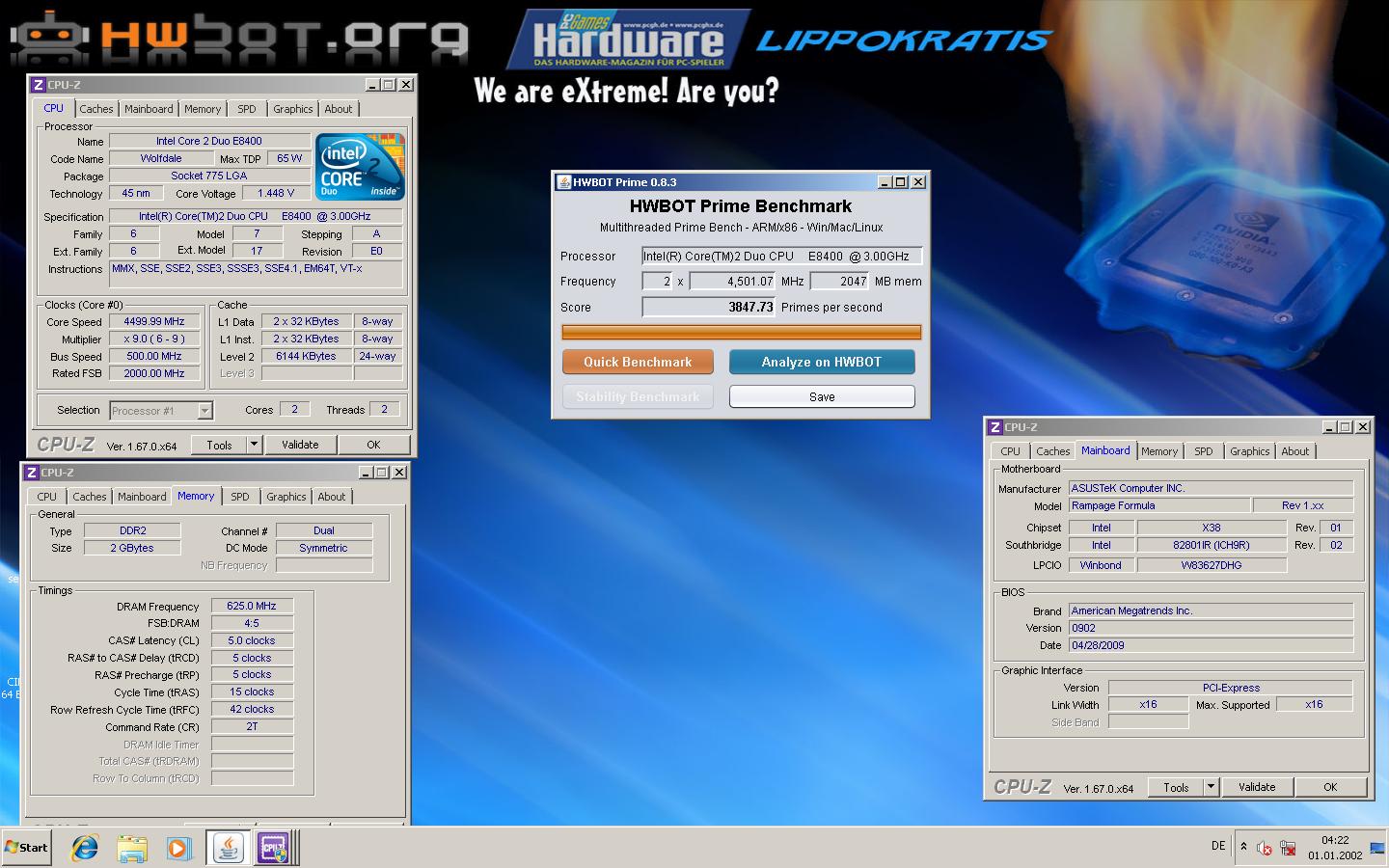Click the Southbridge value 82801IR (ICH9R)
Image resolution: width=1389 pixels, height=868 pixels.
(1212, 545)
